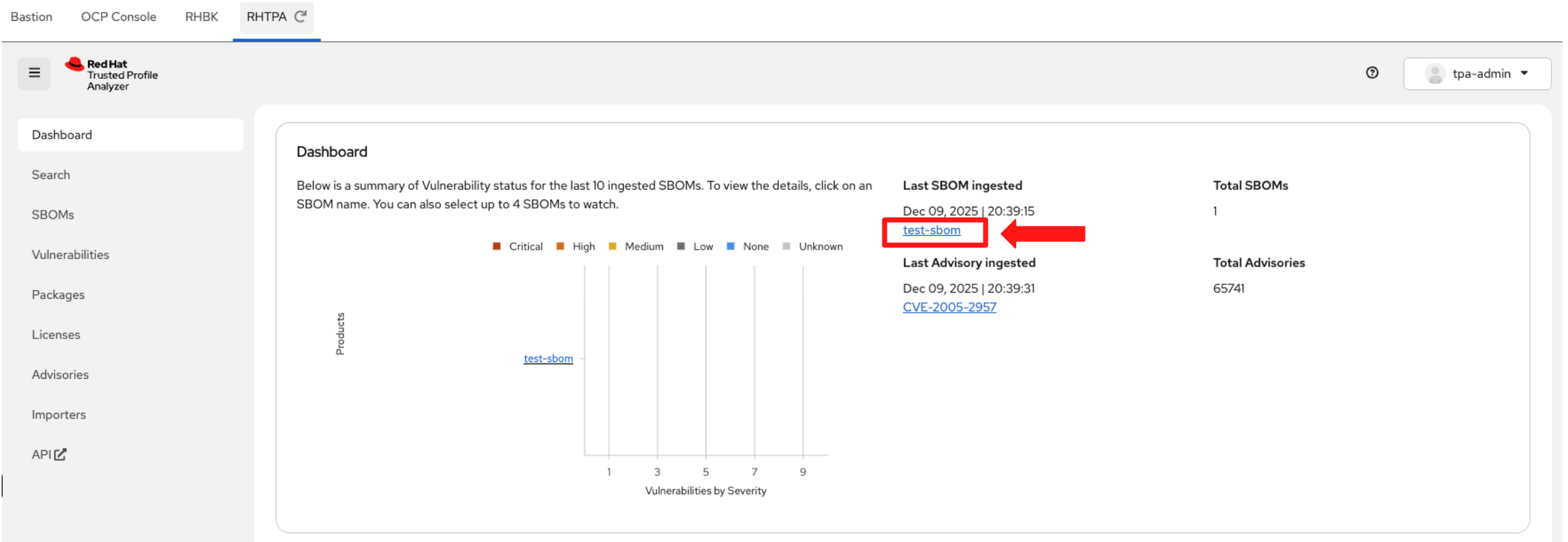The width and height of the screenshot is (1568, 542).
Task: Open the Importers sidebar item
Action: click(x=59, y=415)
